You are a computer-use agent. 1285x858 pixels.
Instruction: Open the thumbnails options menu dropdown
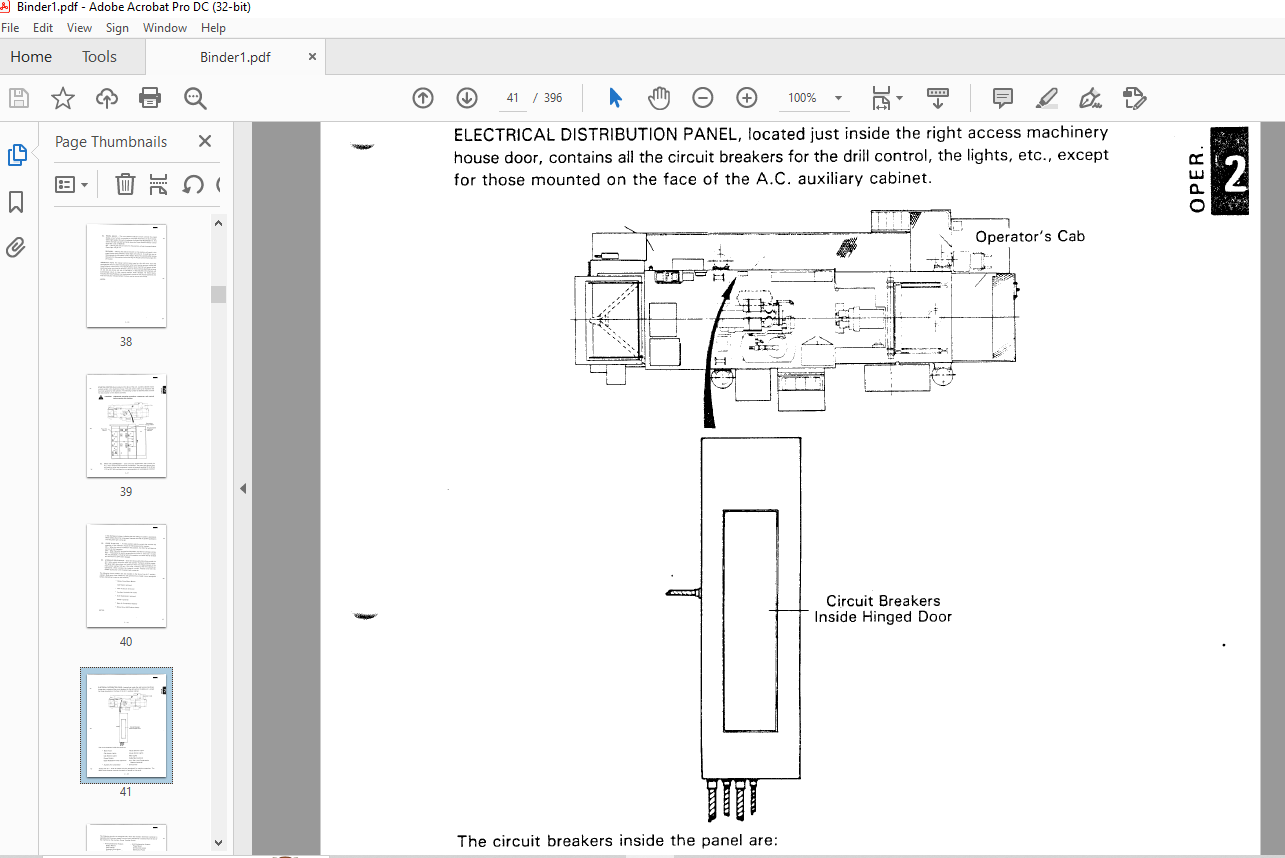point(72,184)
